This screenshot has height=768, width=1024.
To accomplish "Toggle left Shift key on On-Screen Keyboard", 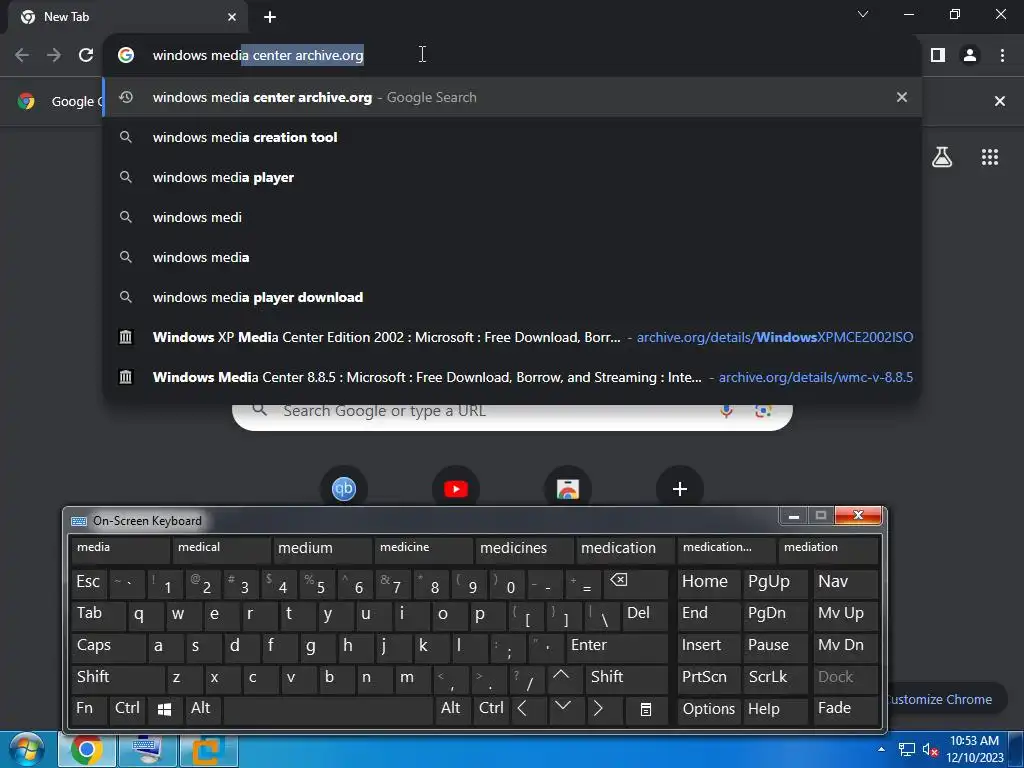I will (118, 678).
